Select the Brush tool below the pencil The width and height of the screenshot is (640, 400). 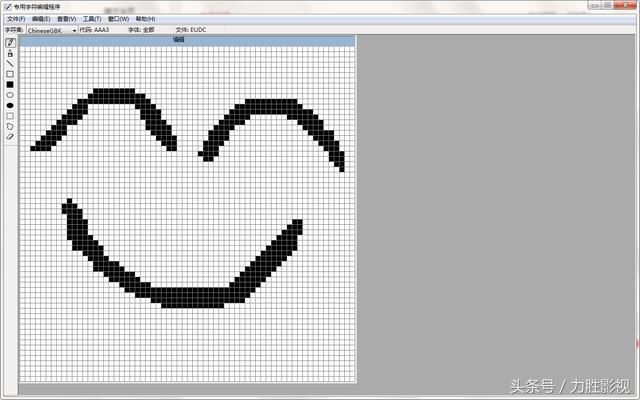pos(10,53)
